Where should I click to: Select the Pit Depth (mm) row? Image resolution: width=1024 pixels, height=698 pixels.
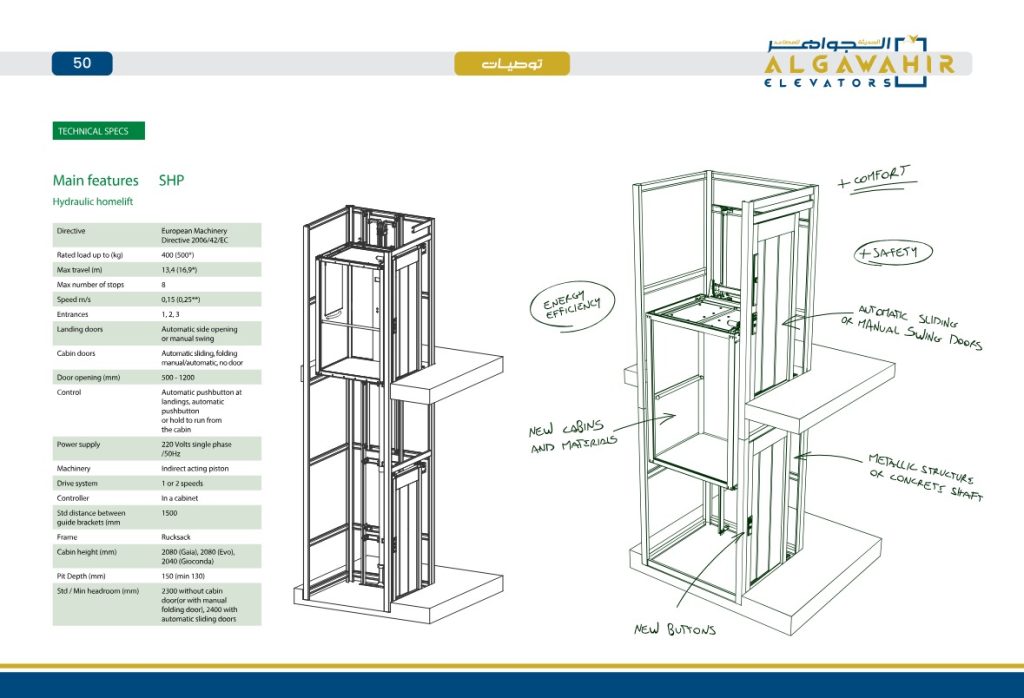tap(157, 576)
